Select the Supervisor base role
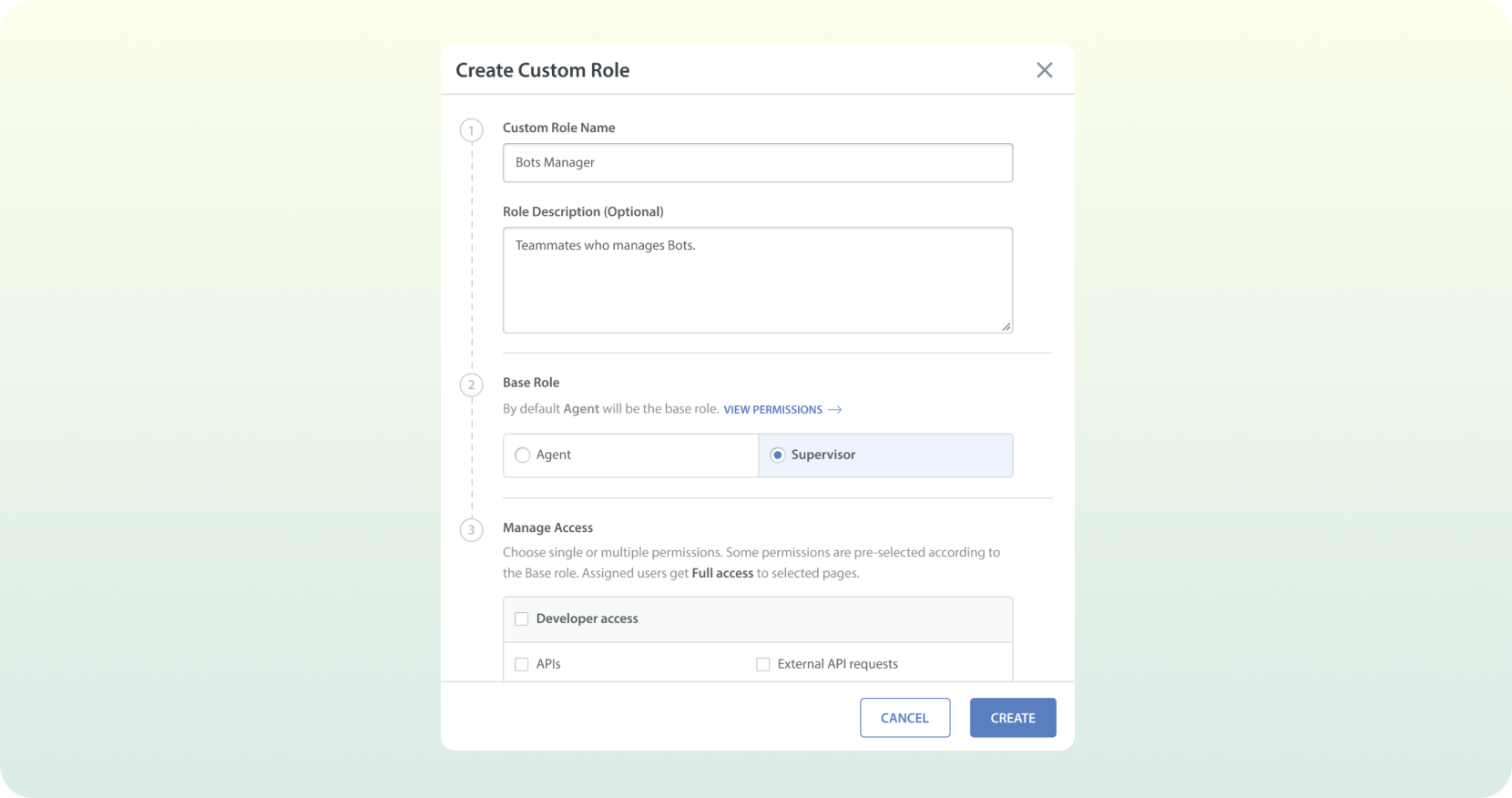 [777, 455]
